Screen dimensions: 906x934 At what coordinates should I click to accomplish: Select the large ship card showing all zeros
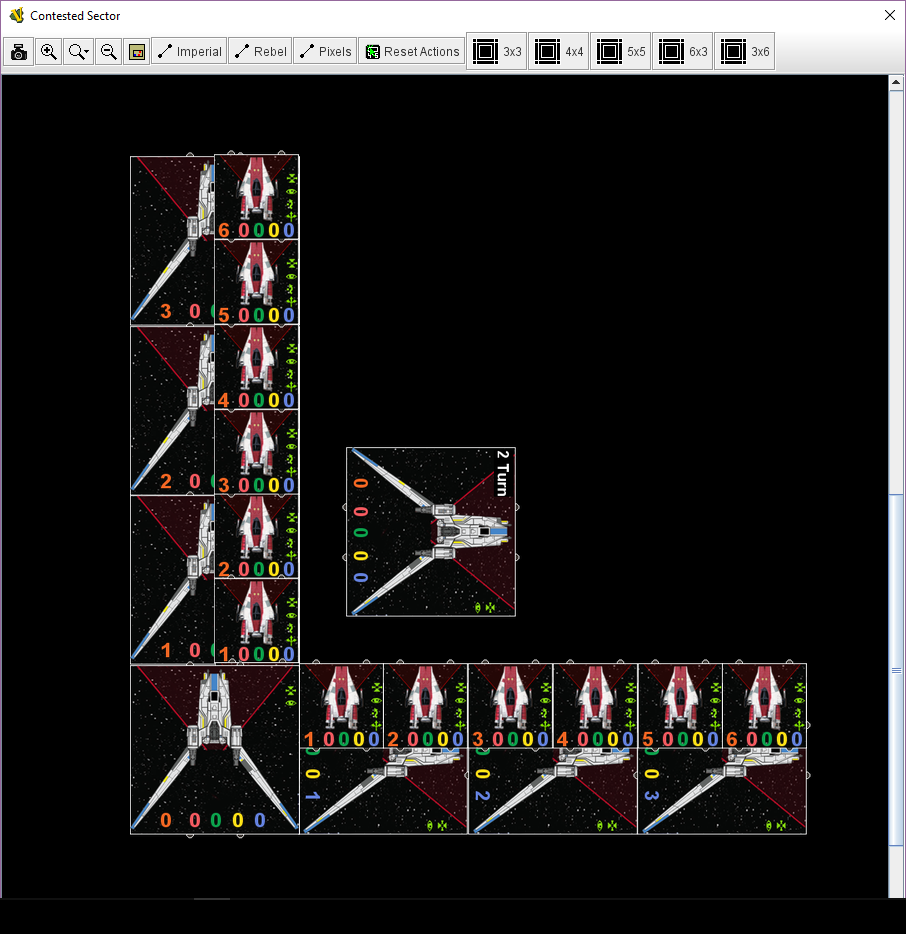pos(213,748)
